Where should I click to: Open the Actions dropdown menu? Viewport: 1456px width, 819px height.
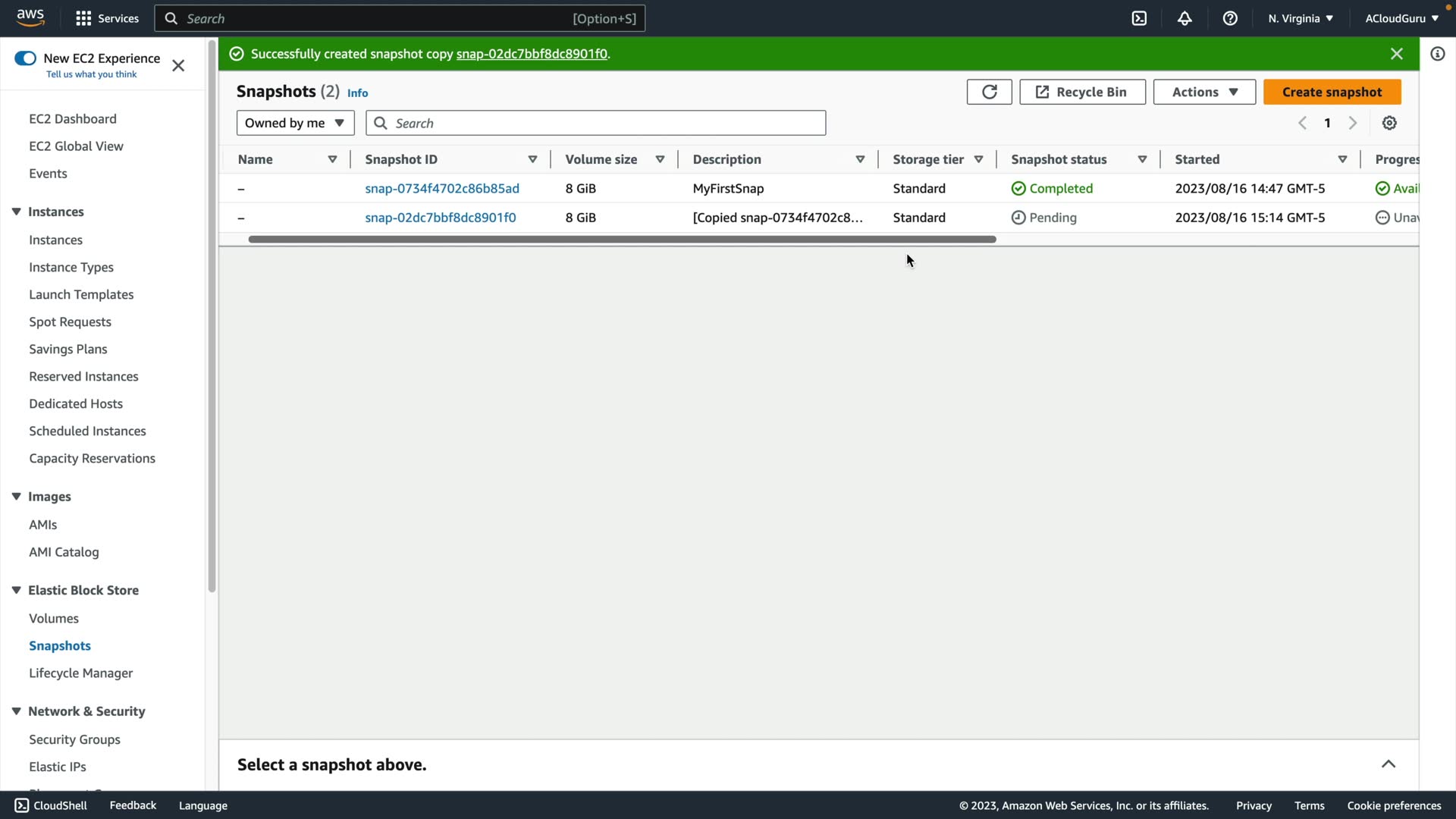tap(1203, 92)
